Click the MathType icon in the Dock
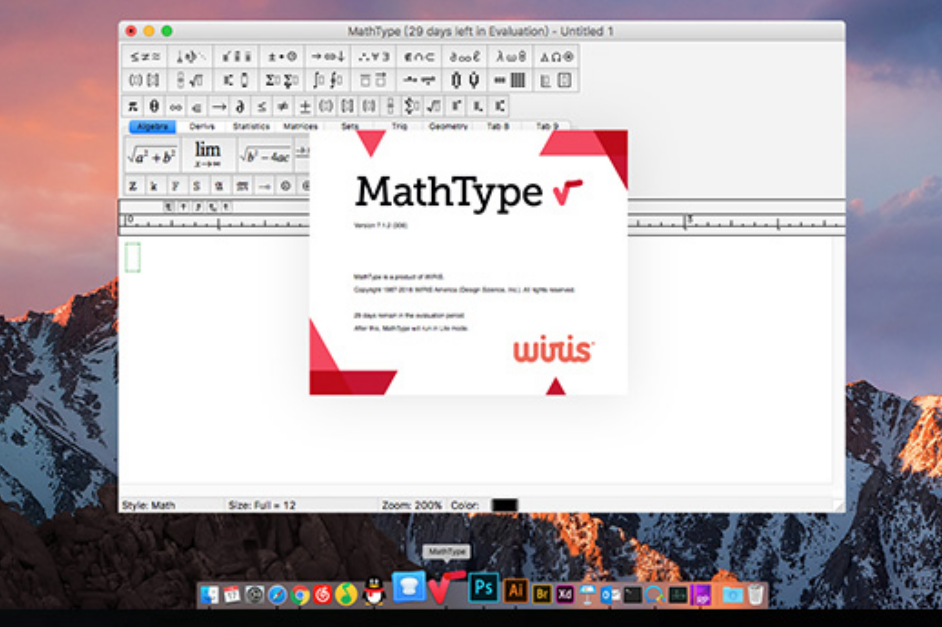The height and width of the screenshot is (627, 942). click(x=445, y=587)
